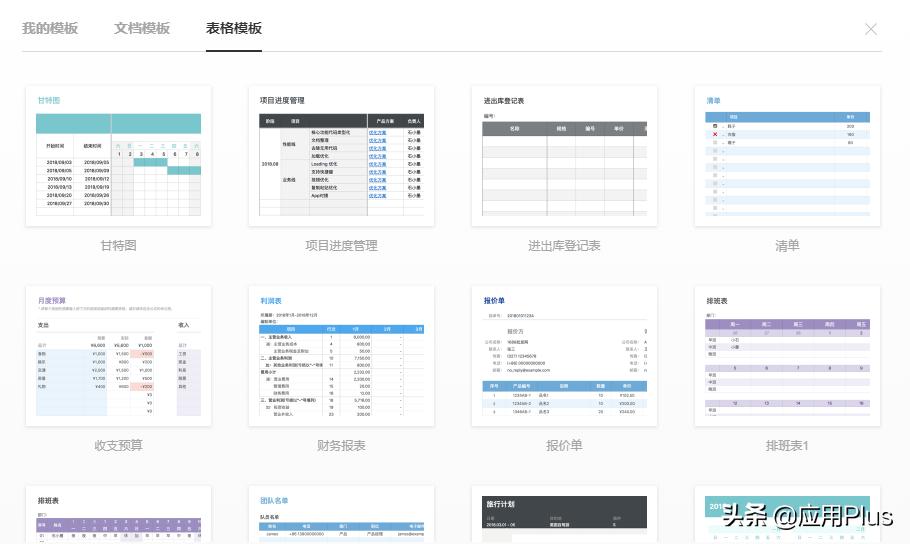The width and height of the screenshot is (910, 544).
Task: Click the 甘特图 caption text
Action: point(118,246)
